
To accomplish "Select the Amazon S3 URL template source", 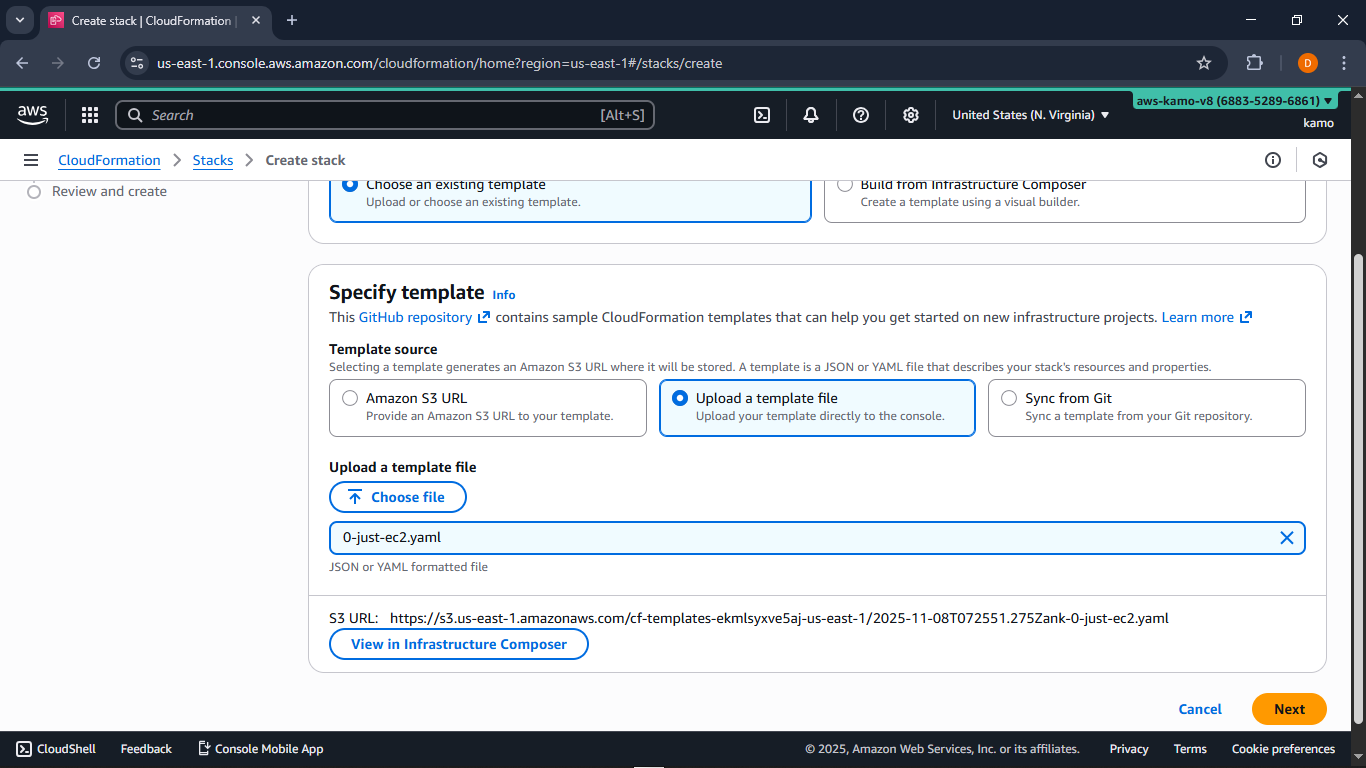I will 351,398.
